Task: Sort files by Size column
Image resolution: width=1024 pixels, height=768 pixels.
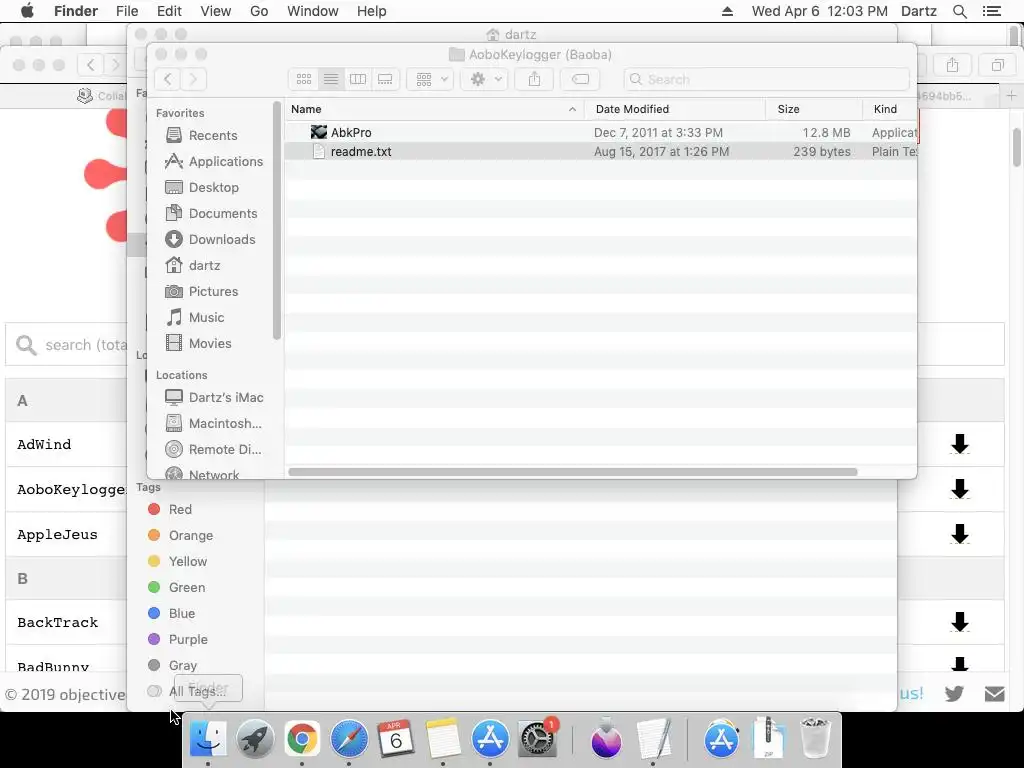Action: (814, 109)
